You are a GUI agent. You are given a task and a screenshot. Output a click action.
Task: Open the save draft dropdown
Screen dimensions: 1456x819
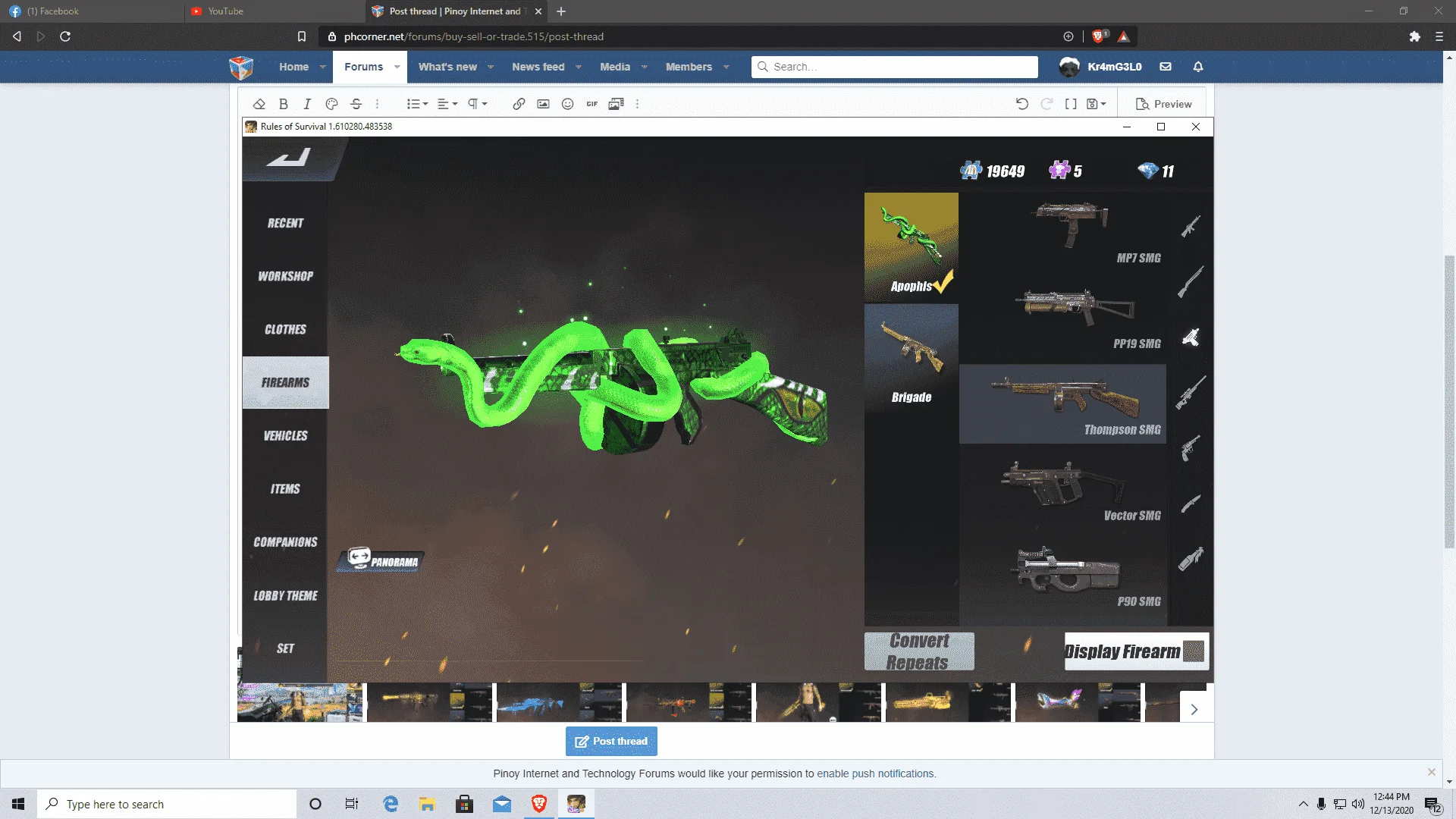pos(1097,104)
